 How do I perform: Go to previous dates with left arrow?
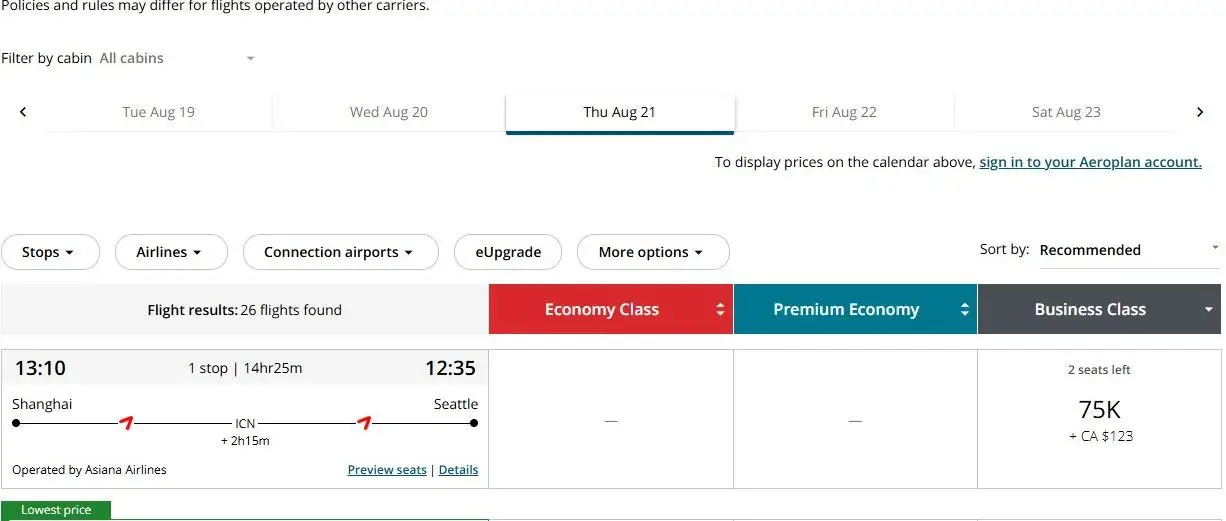point(23,112)
